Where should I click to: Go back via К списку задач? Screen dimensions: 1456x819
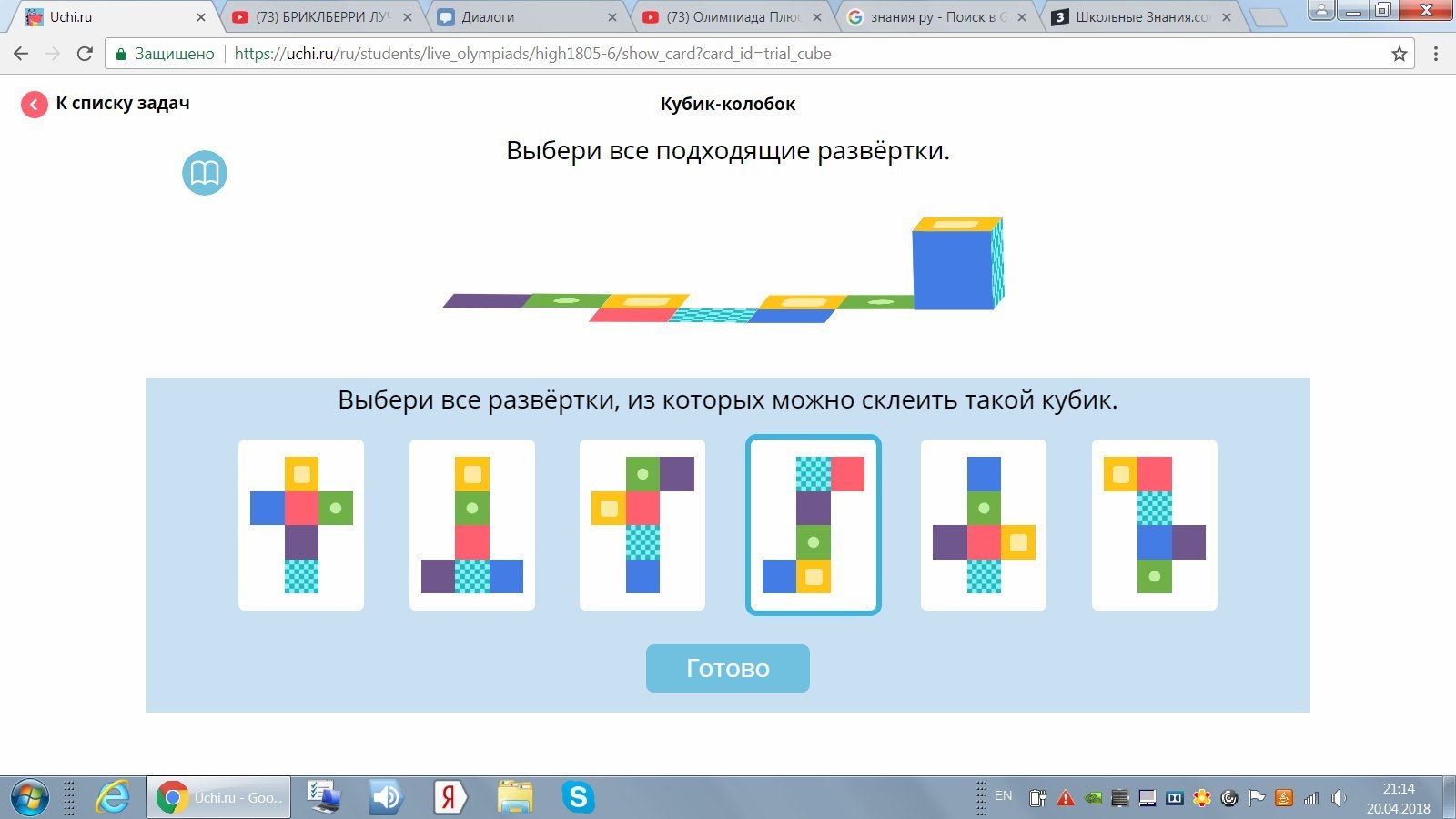pyautogui.click(x=123, y=104)
